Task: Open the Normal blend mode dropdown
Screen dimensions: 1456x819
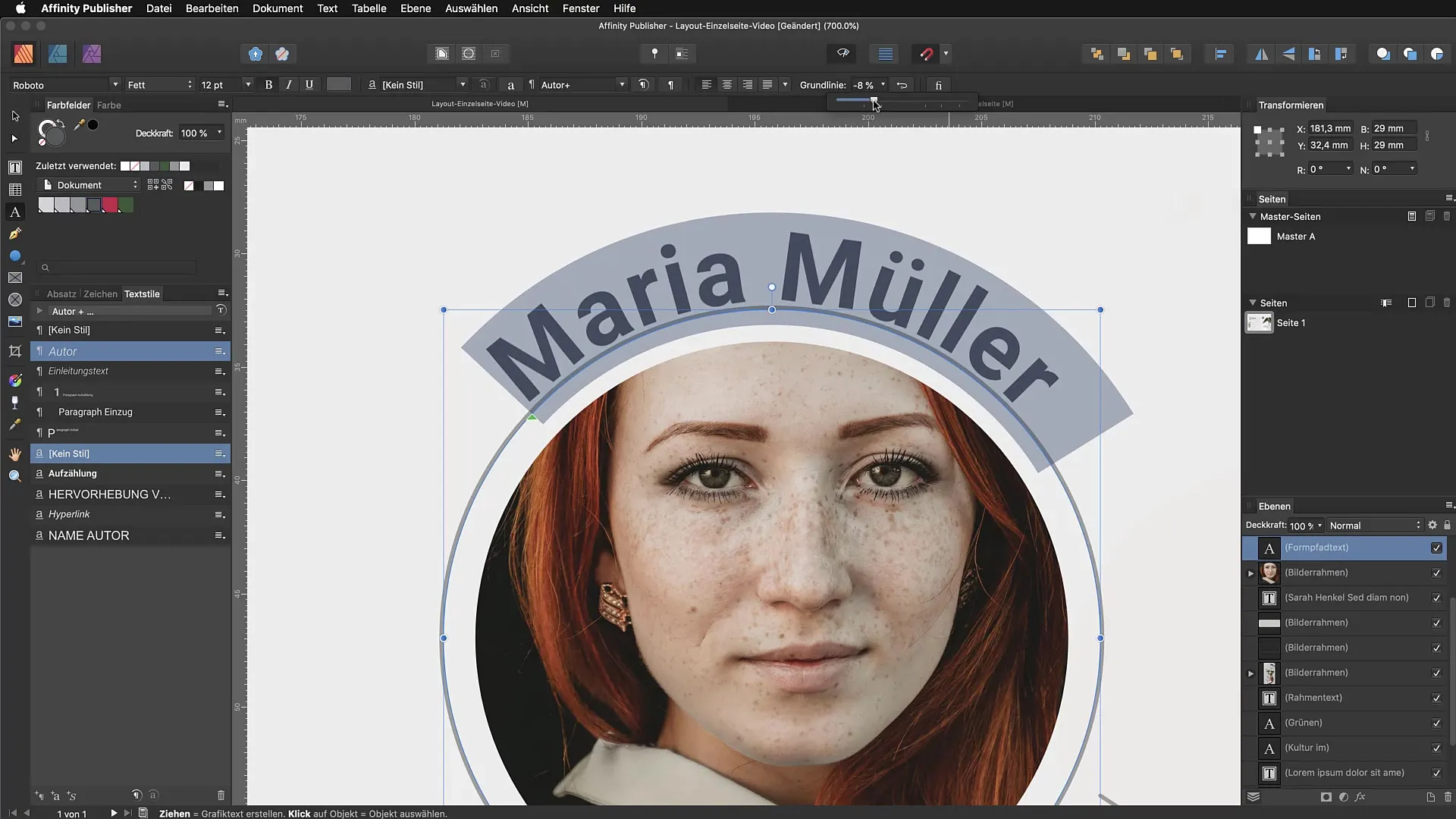Action: pos(1374,526)
